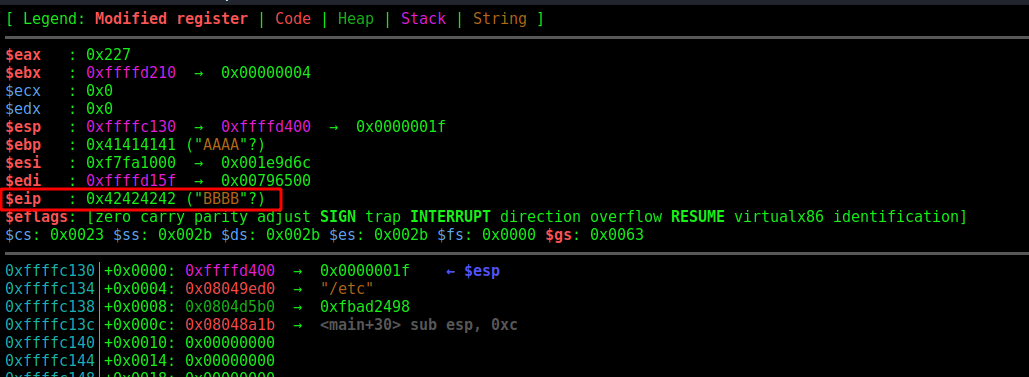Screen dimensions: 1029x377
Task: Click the $eip register value 0x42424242
Action: tap(131, 198)
